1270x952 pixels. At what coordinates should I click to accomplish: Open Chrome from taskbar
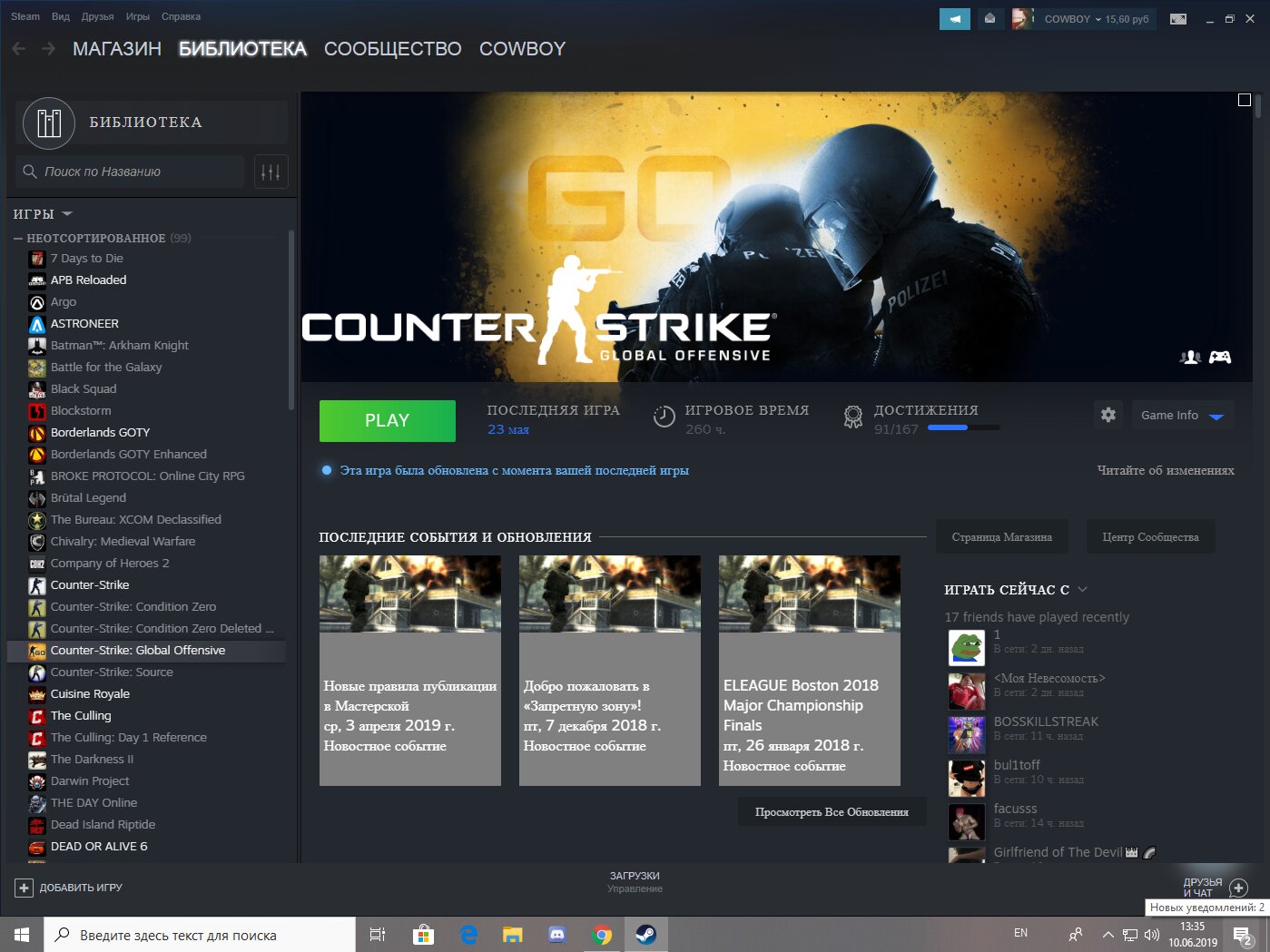coord(602,934)
